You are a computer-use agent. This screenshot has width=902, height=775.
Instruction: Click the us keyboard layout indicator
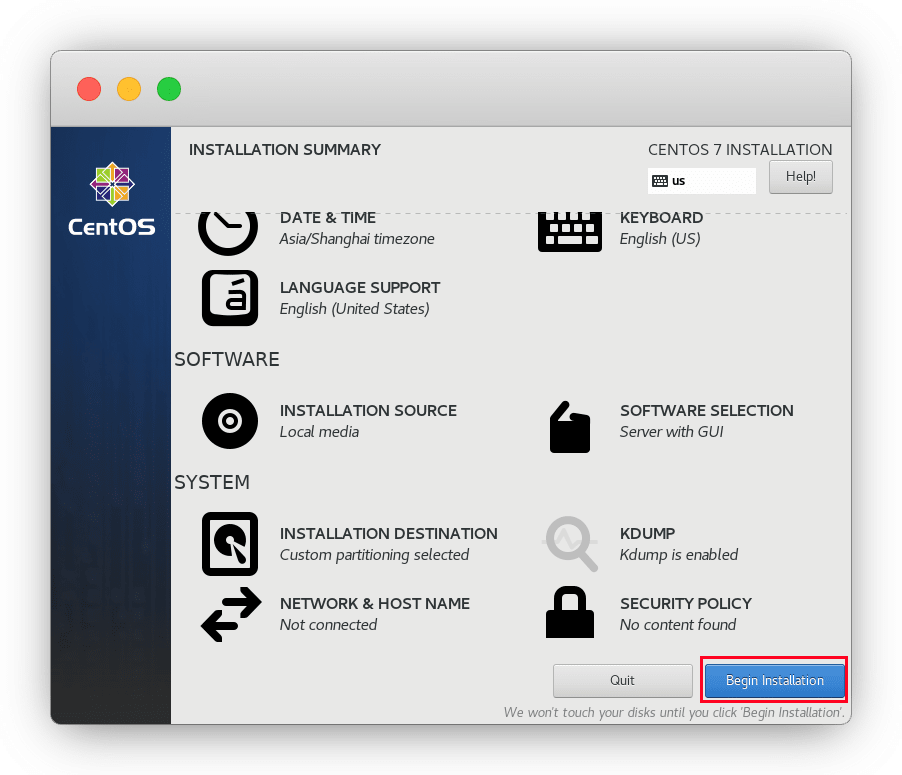pyautogui.click(x=701, y=181)
